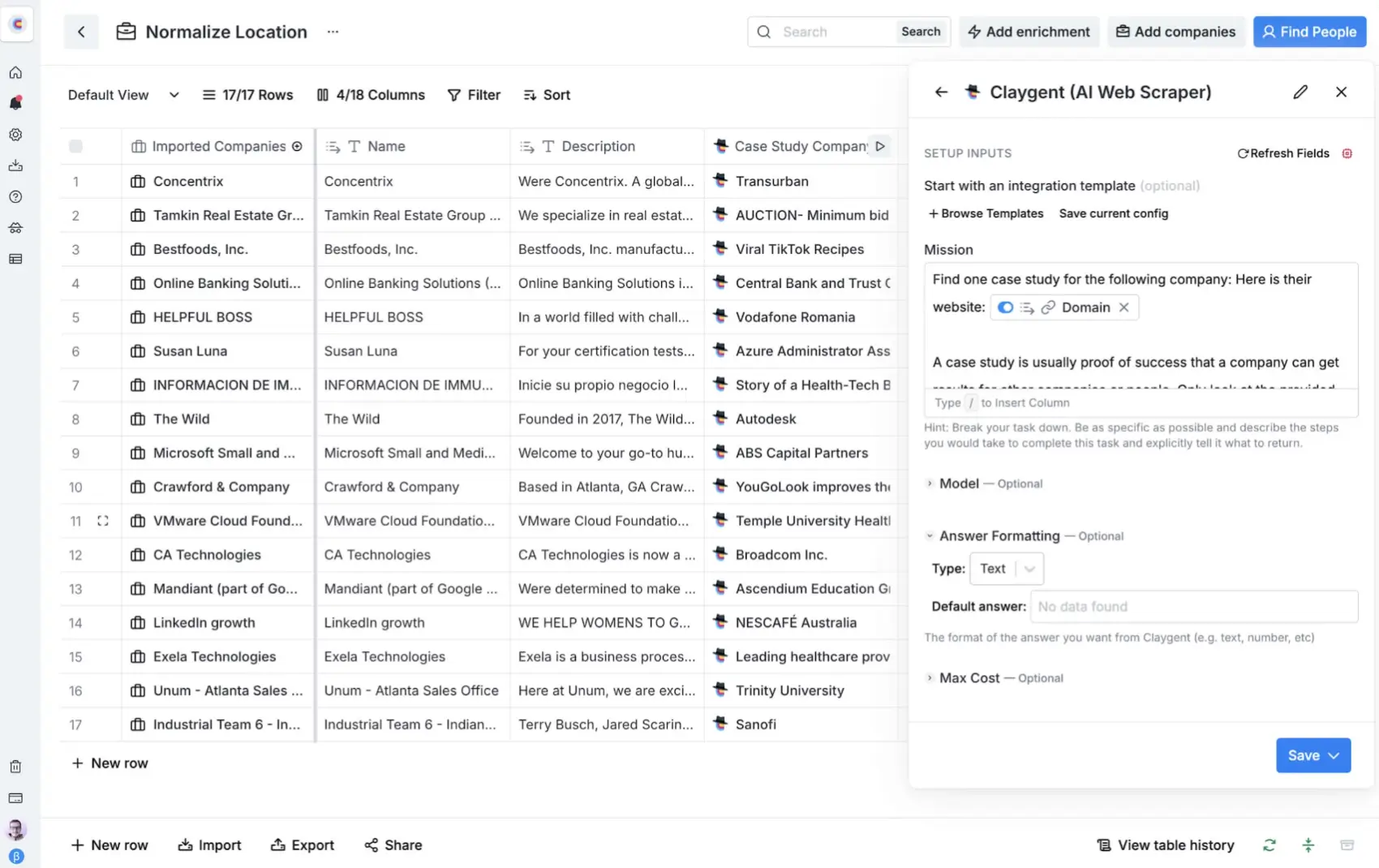1379x868 pixels.
Task: Open the help question-mark icon
Action: coord(15,196)
